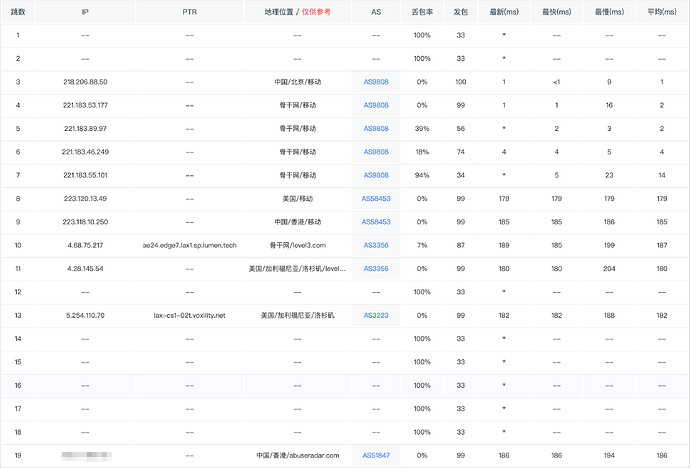The height and width of the screenshot is (468, 690).
Task: Open AS9808 link for IP 218.206.88.50
Action: pos(376,82)
